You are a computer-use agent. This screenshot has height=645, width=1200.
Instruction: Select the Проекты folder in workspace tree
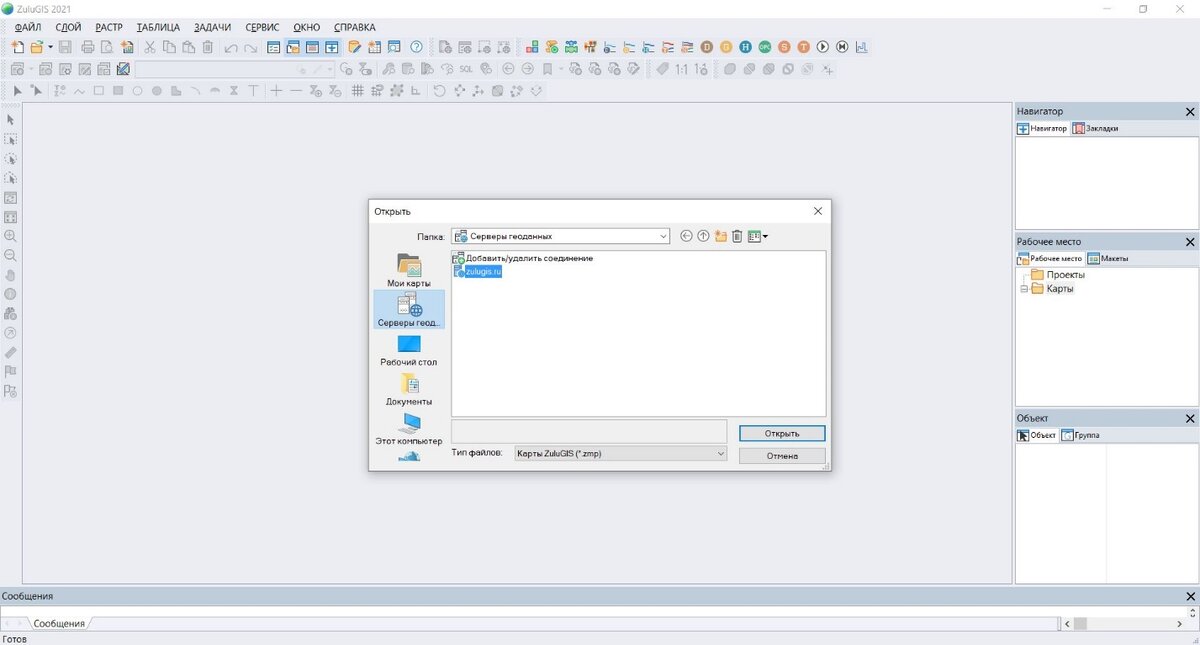click(x=1058, y=275)
